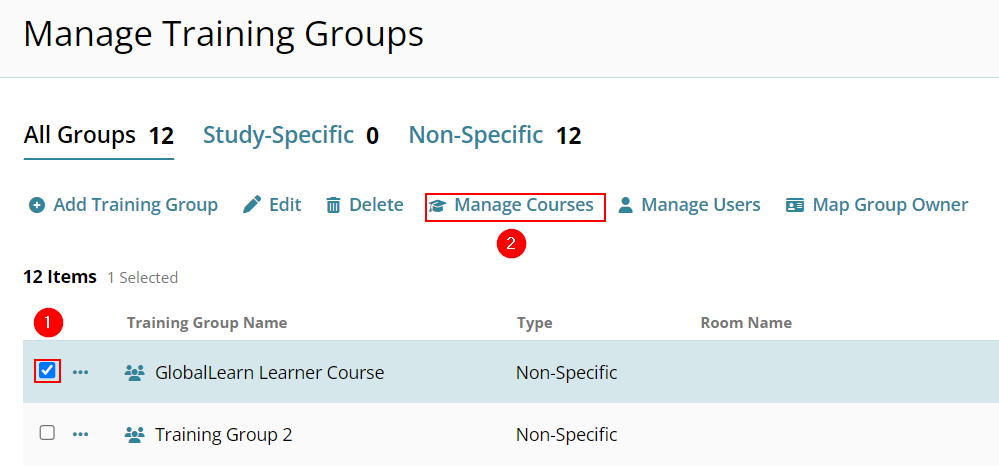
Task: Click the plus icon for Add Training Group
Action: pos(37,206)
